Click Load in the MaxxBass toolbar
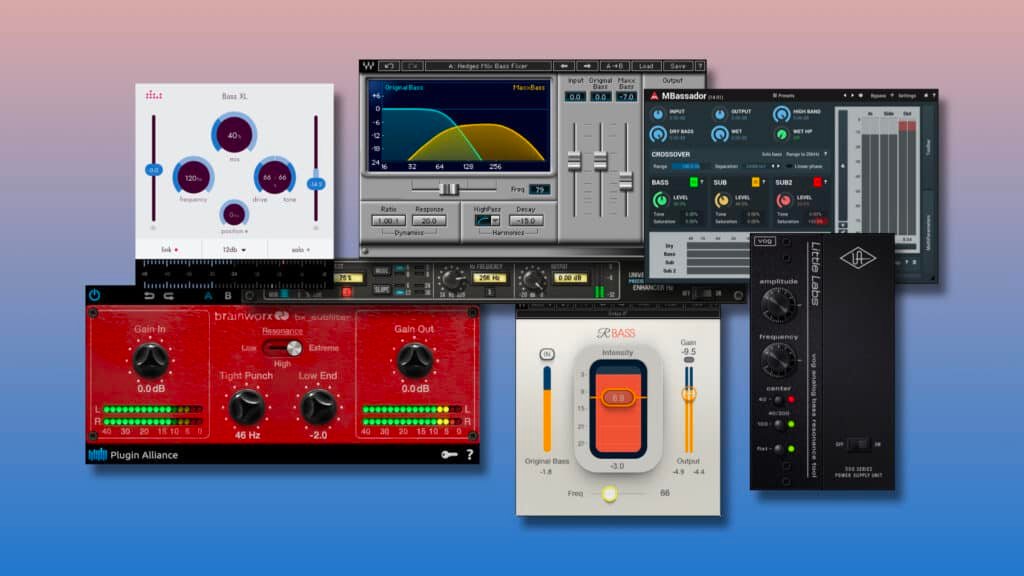This screenshot has width=1024, height=576. coord(646,66)
